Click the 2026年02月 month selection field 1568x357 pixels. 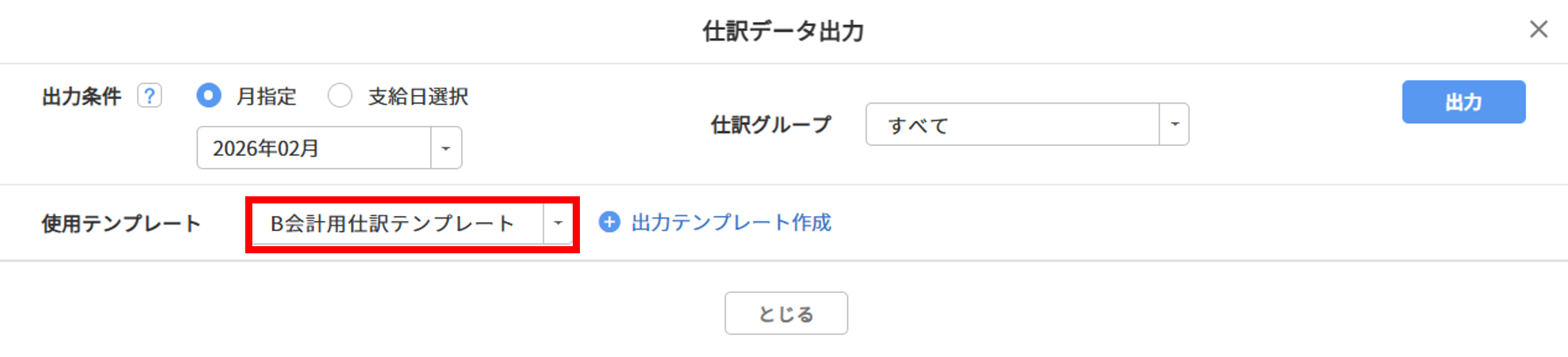click(x=314, y=148)
